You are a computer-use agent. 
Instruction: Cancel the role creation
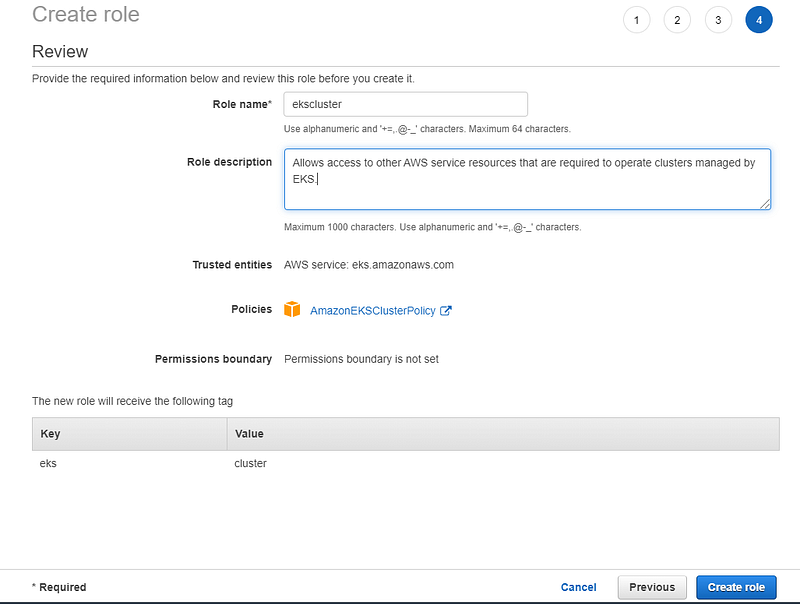(579, 587)
